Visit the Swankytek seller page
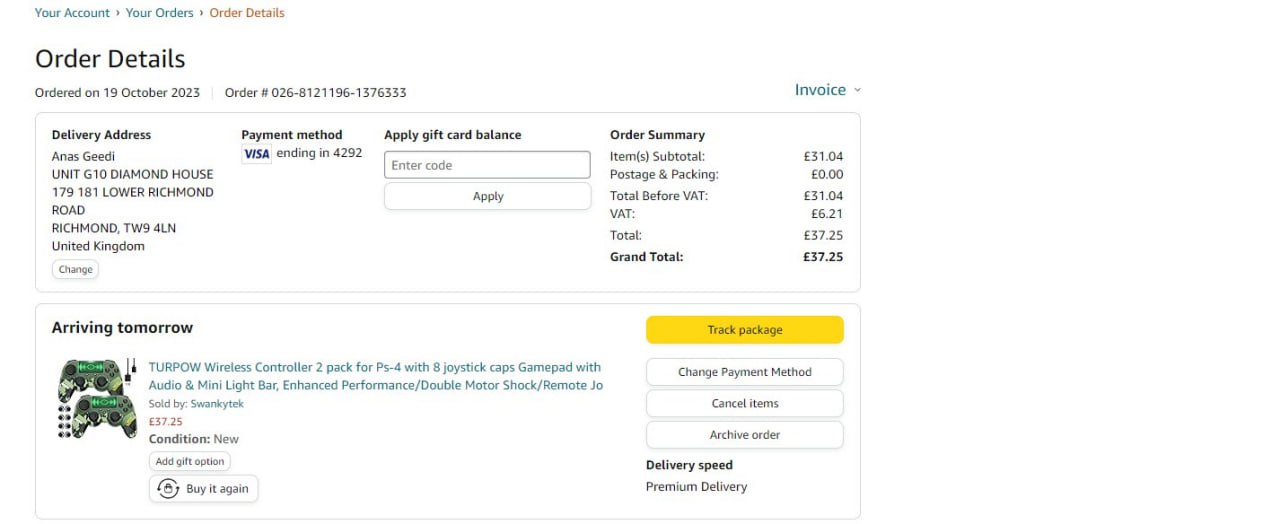Image resolution: width=1280 pixels, height=524 pixels. click(217, 404)
